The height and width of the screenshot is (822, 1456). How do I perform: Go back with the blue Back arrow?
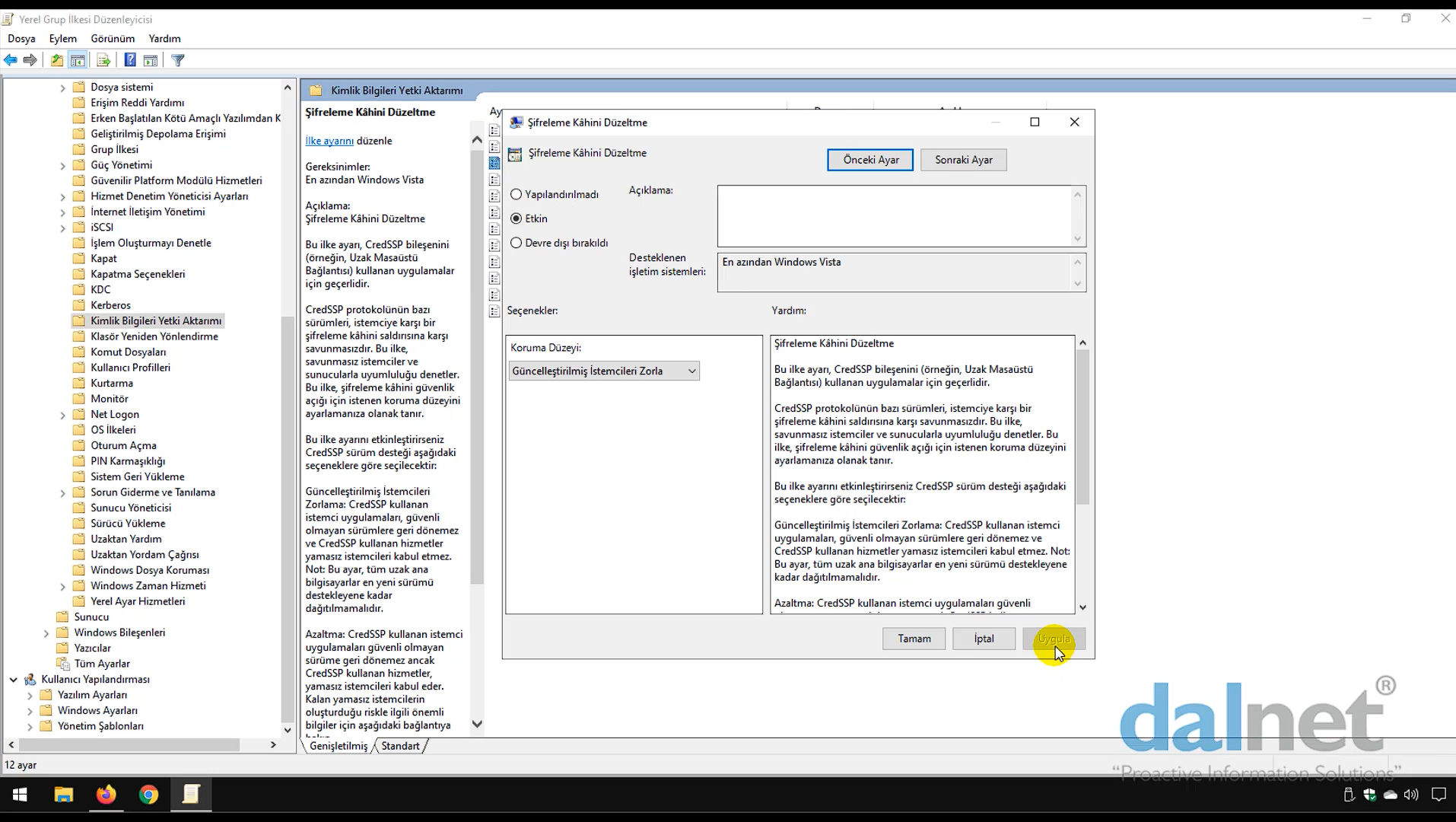[x=11, y=60]
